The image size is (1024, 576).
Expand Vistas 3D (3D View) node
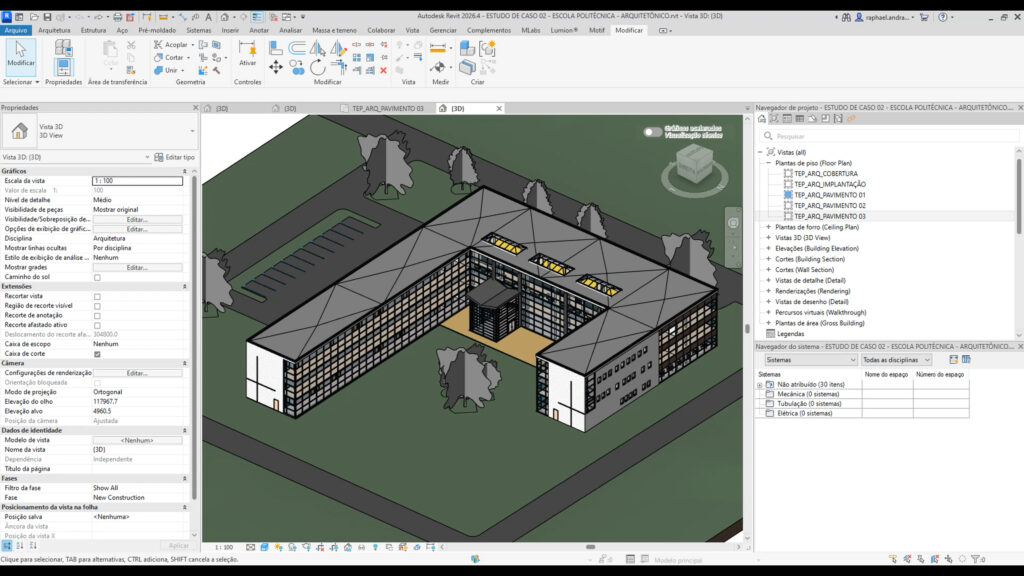click(769, 238)
